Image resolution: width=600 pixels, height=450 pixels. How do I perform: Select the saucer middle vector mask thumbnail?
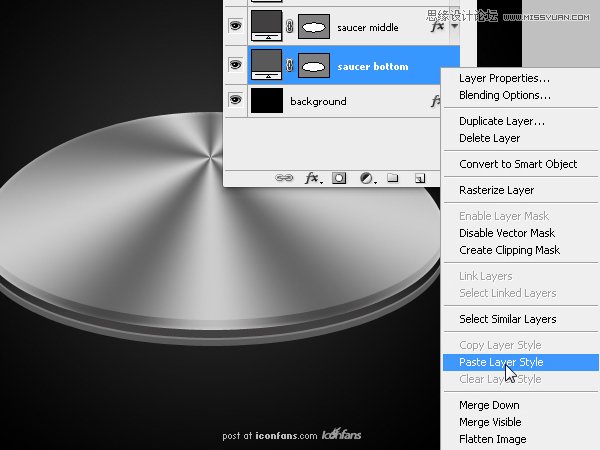click(x=314, y=27)
